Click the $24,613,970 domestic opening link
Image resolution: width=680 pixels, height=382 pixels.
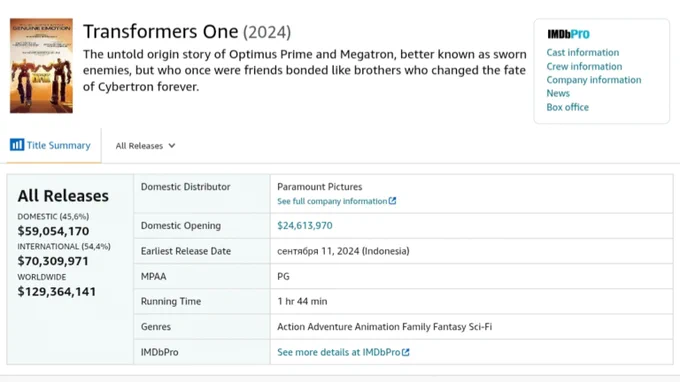(x=305, y=225)
